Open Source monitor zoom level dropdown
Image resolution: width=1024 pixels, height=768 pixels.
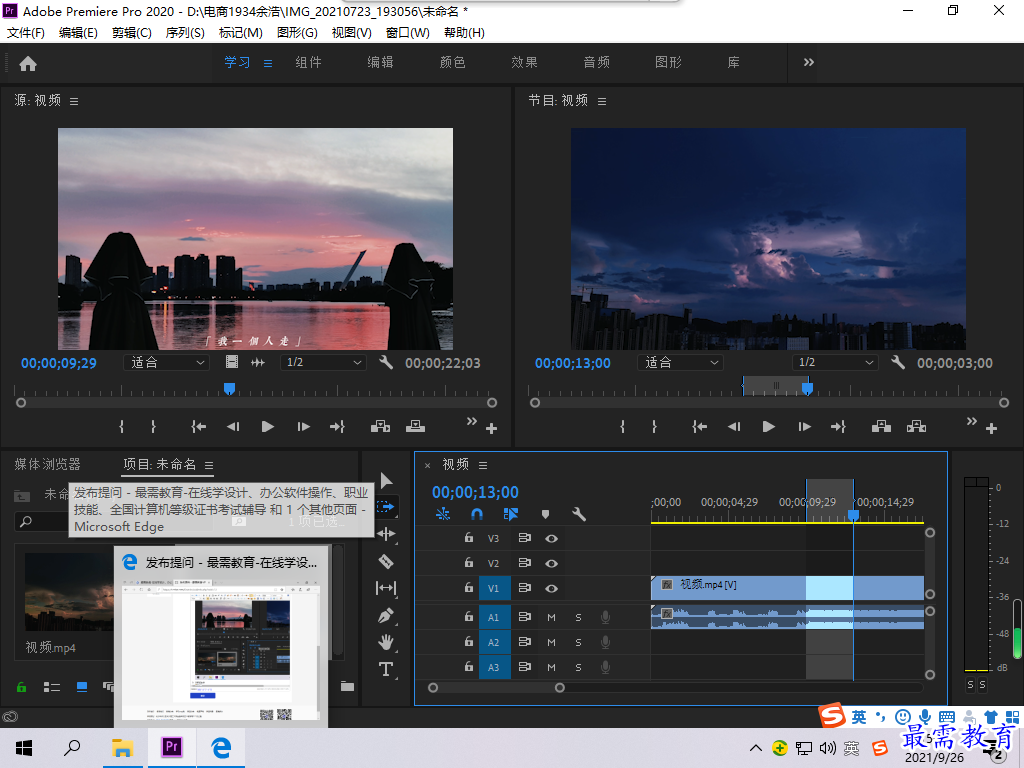(167, 362)
